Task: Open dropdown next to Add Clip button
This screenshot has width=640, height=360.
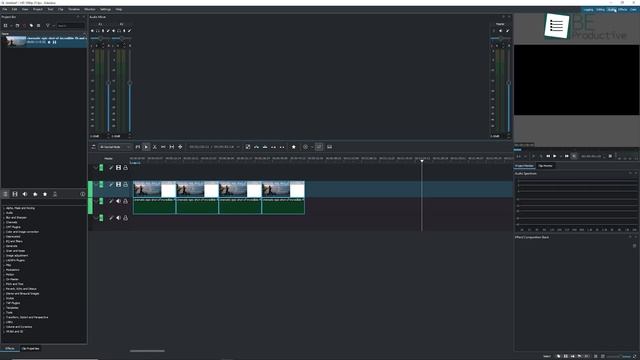Action: point(11,26)
